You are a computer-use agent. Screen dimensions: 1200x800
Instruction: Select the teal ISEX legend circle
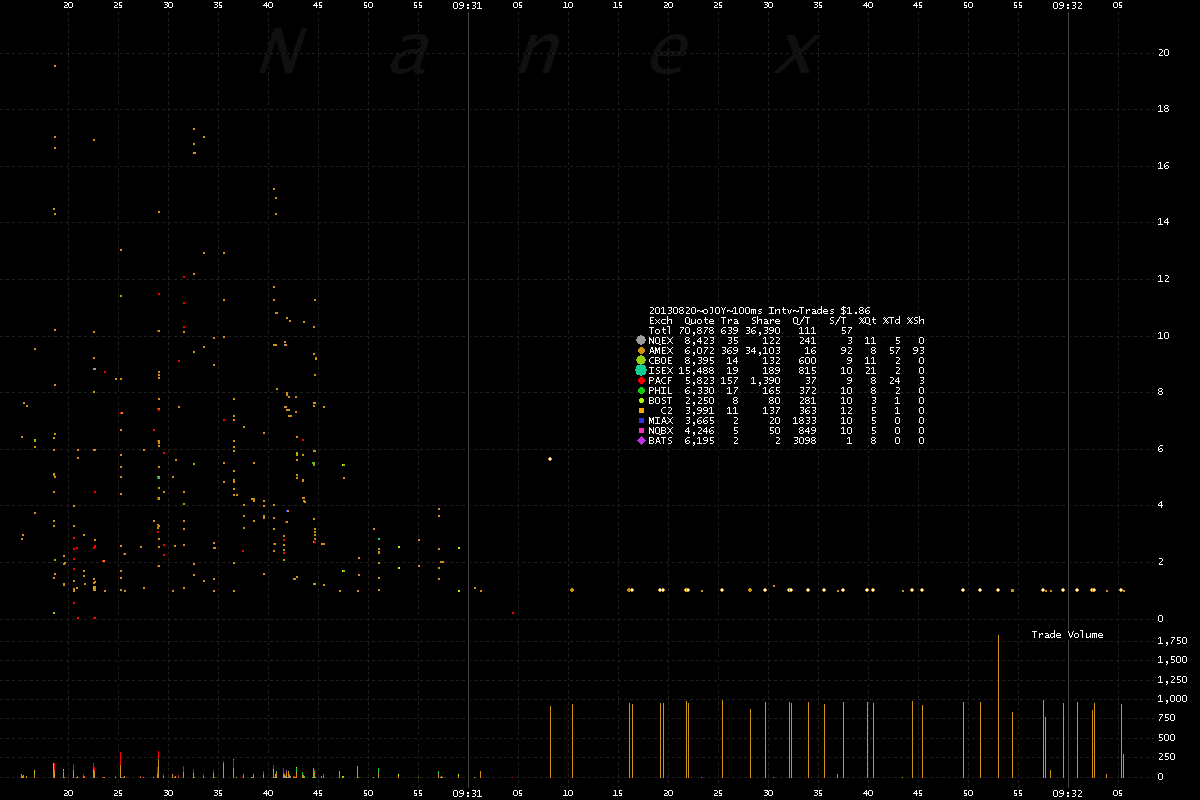641,370
